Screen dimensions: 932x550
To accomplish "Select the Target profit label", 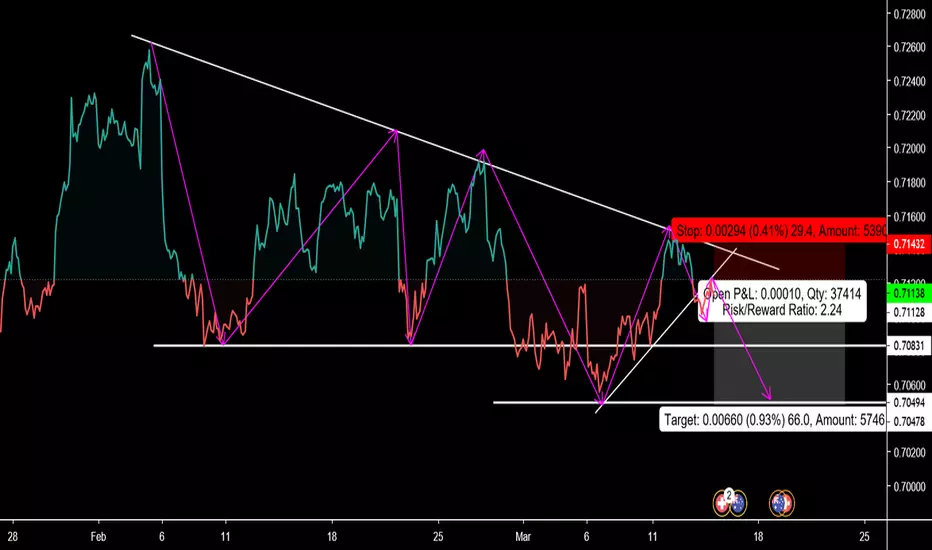I will tap(773, 420).
